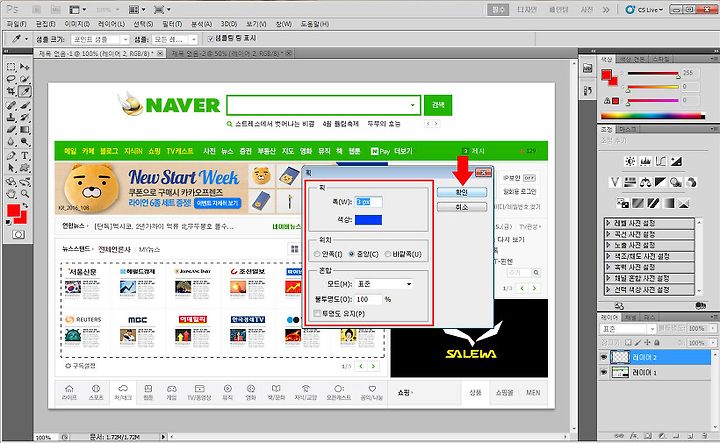
Task: Select the Custom Shape tool
Action: [25, 168]
